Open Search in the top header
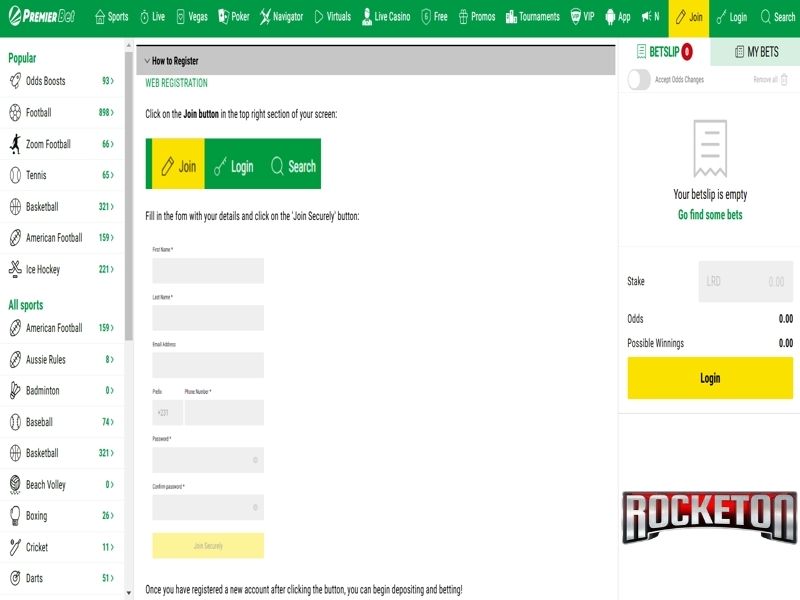Screen dimensions: 800x600 [778, 17]
